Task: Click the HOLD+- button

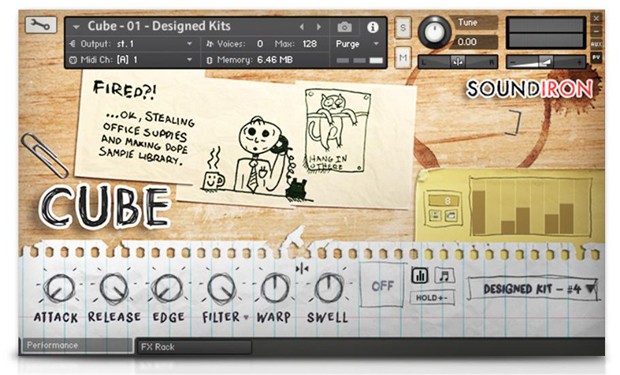Action: pyautogui.click(x=432, y=297)
